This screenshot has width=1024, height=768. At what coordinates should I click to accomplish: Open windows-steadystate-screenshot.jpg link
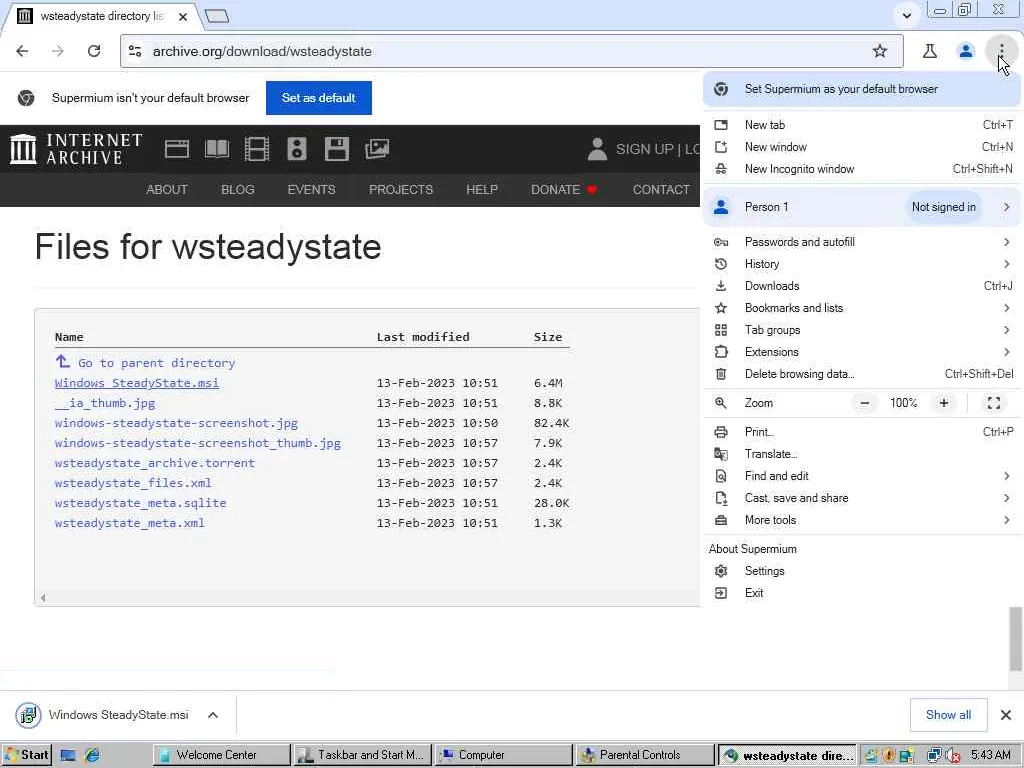click(x=176, y=423)
